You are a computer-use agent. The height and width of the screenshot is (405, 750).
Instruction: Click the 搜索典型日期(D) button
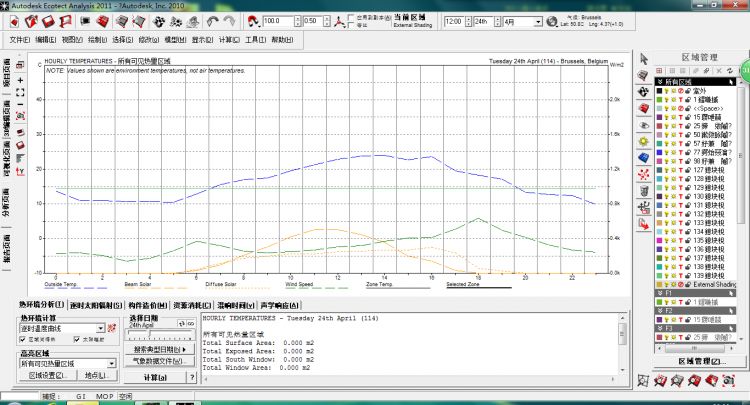pos(160,350)
